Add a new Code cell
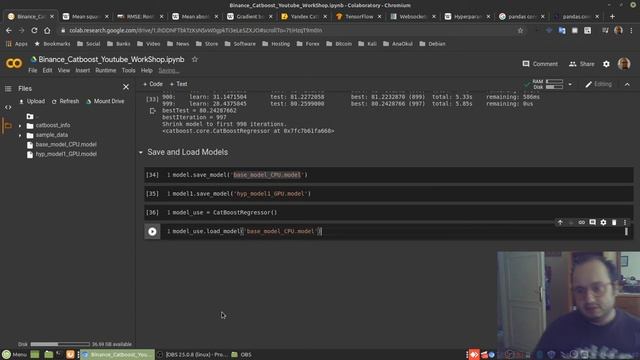The image size is (640, 360). pyautogui.click(x=153, y=84)
